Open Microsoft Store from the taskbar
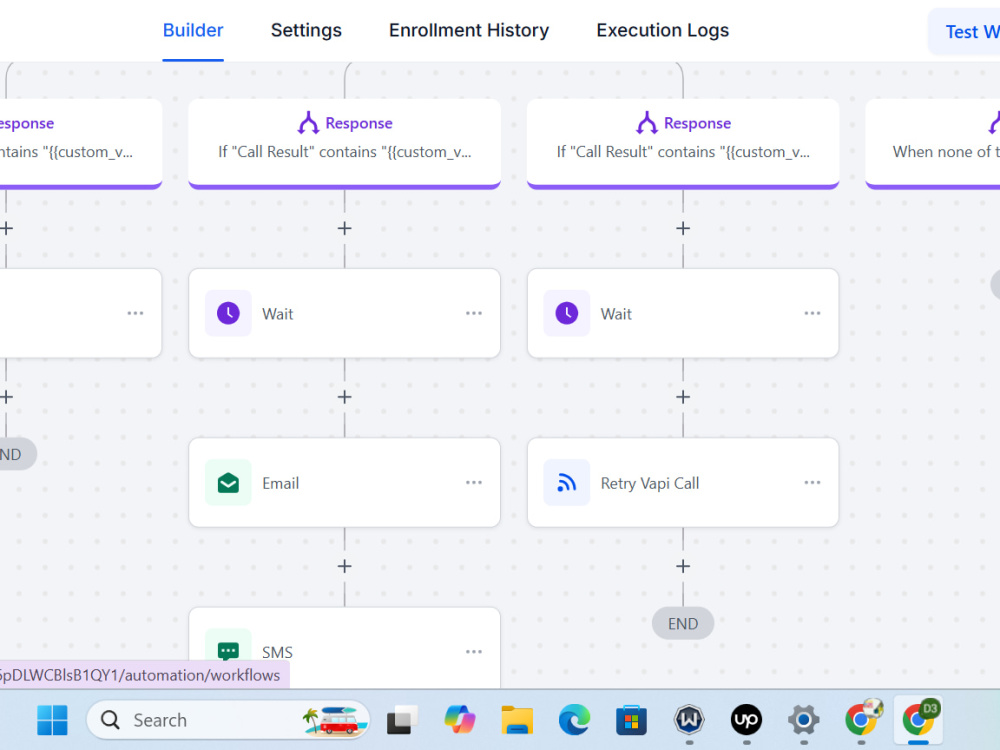 coord(631,720)
